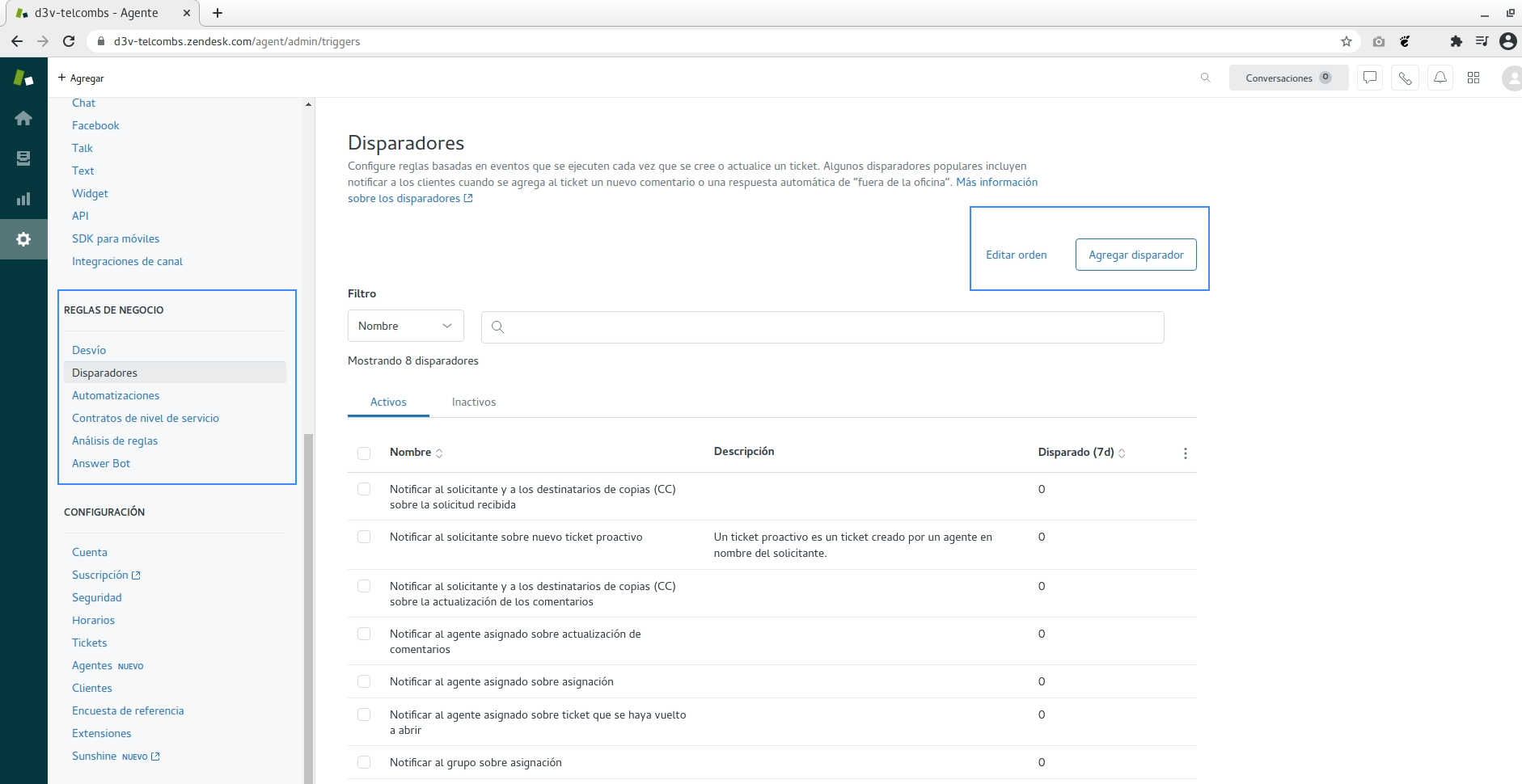Close the d3v-telcombs browser tab
Image resolution: width=1522 pixels, height=784 pixels.
(x=186, y=13)
